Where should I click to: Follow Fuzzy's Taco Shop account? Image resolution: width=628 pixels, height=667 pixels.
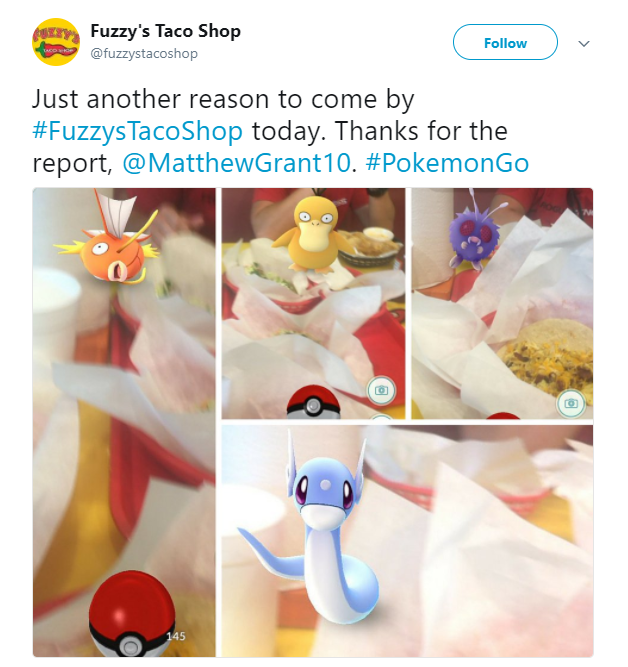505,42
